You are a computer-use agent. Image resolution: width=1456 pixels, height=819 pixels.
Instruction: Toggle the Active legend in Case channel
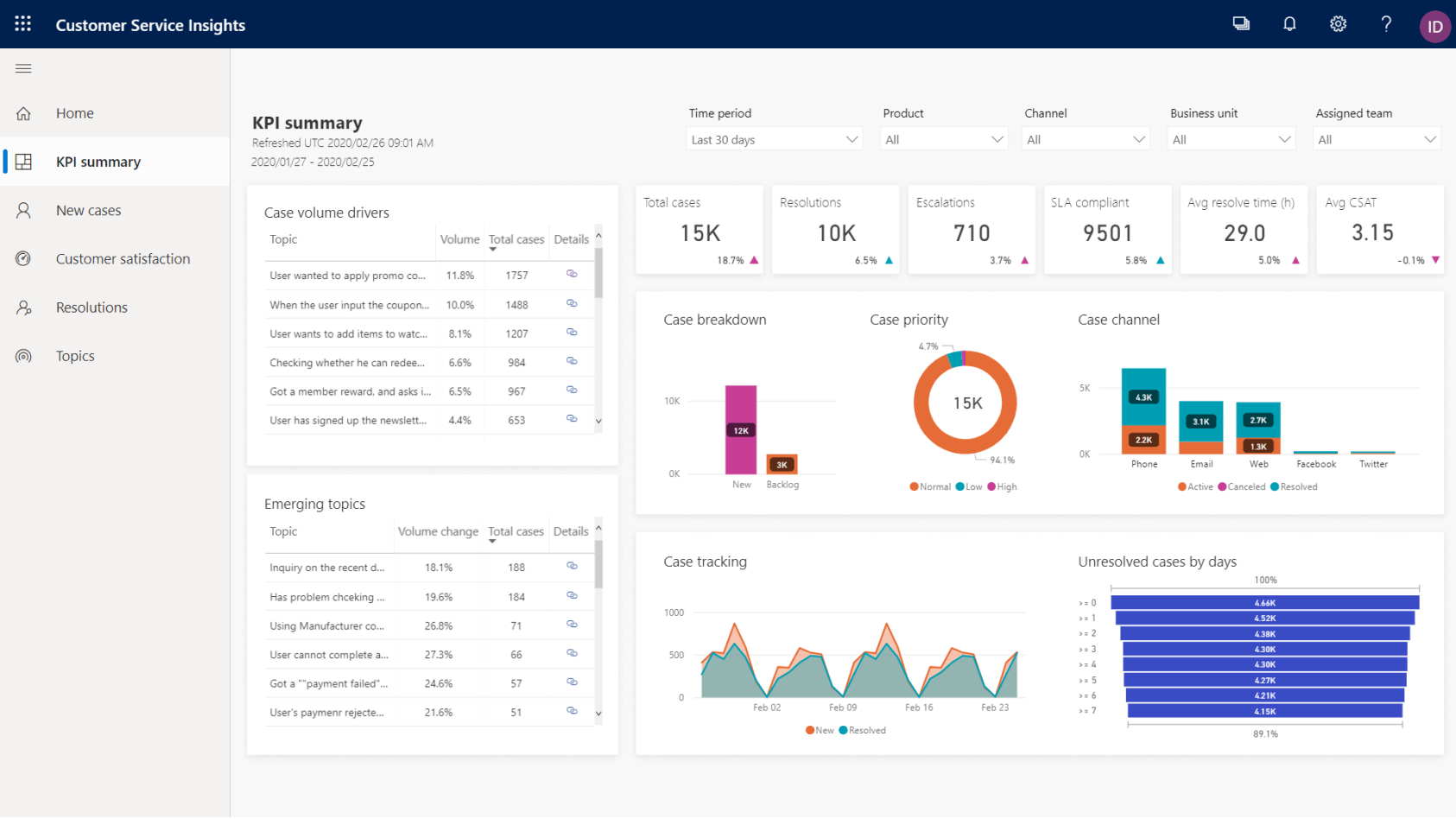click(1195, 487)
